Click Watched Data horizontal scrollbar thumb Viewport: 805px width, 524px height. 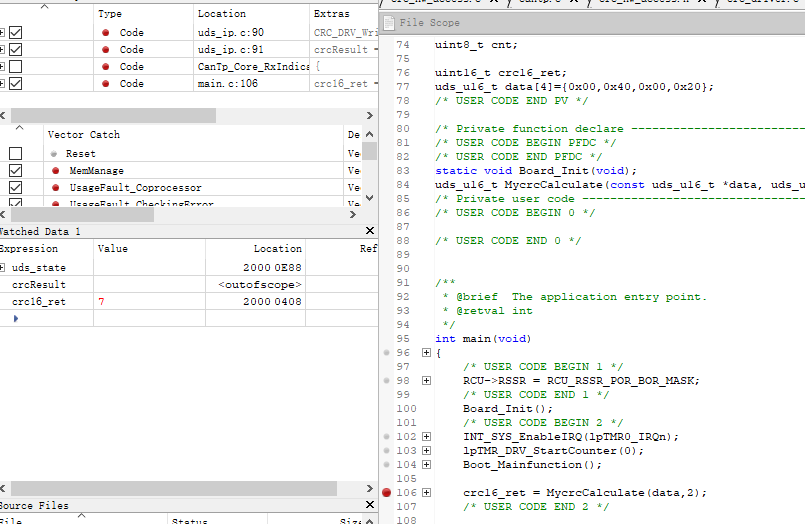coord(174,488)
